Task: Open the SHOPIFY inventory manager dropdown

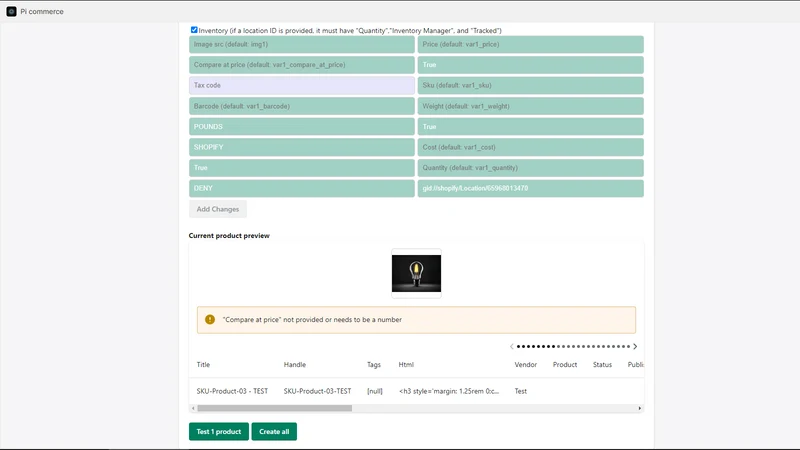Action: pyautogui.click(x=302, y=147)
